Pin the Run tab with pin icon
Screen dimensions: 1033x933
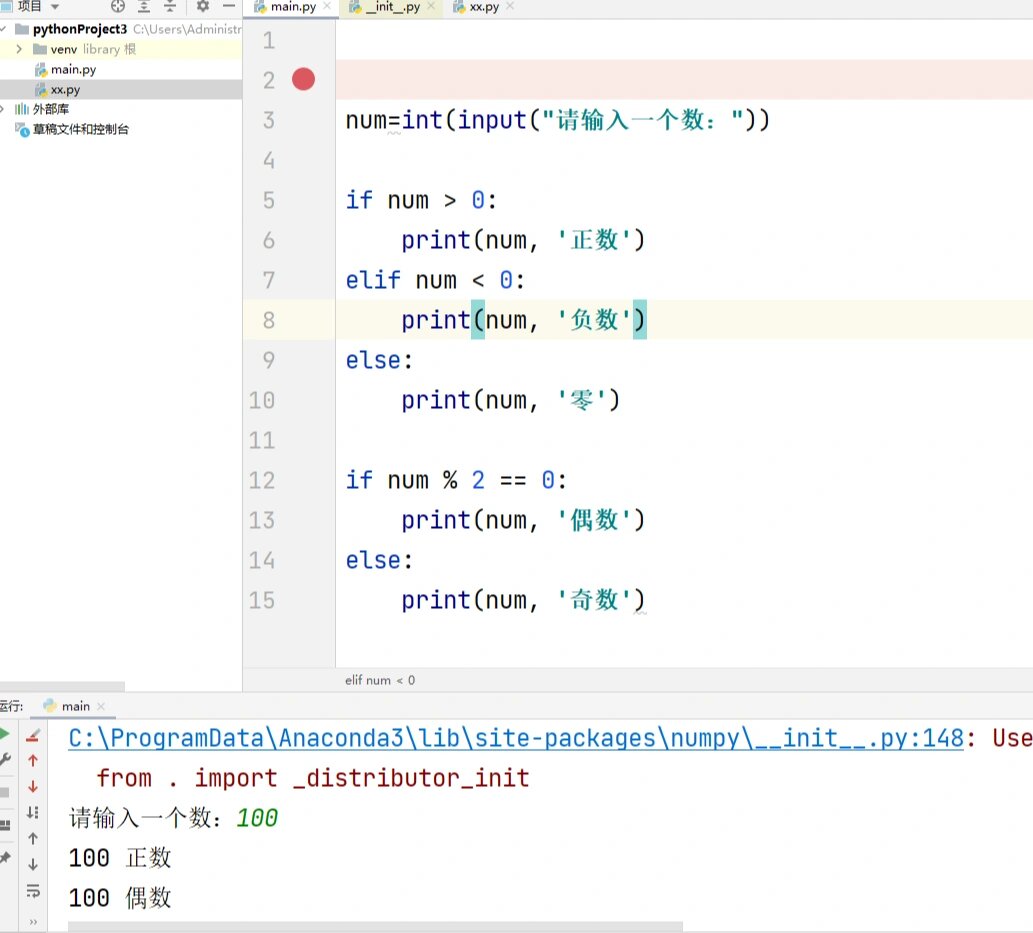click(5, 857)
